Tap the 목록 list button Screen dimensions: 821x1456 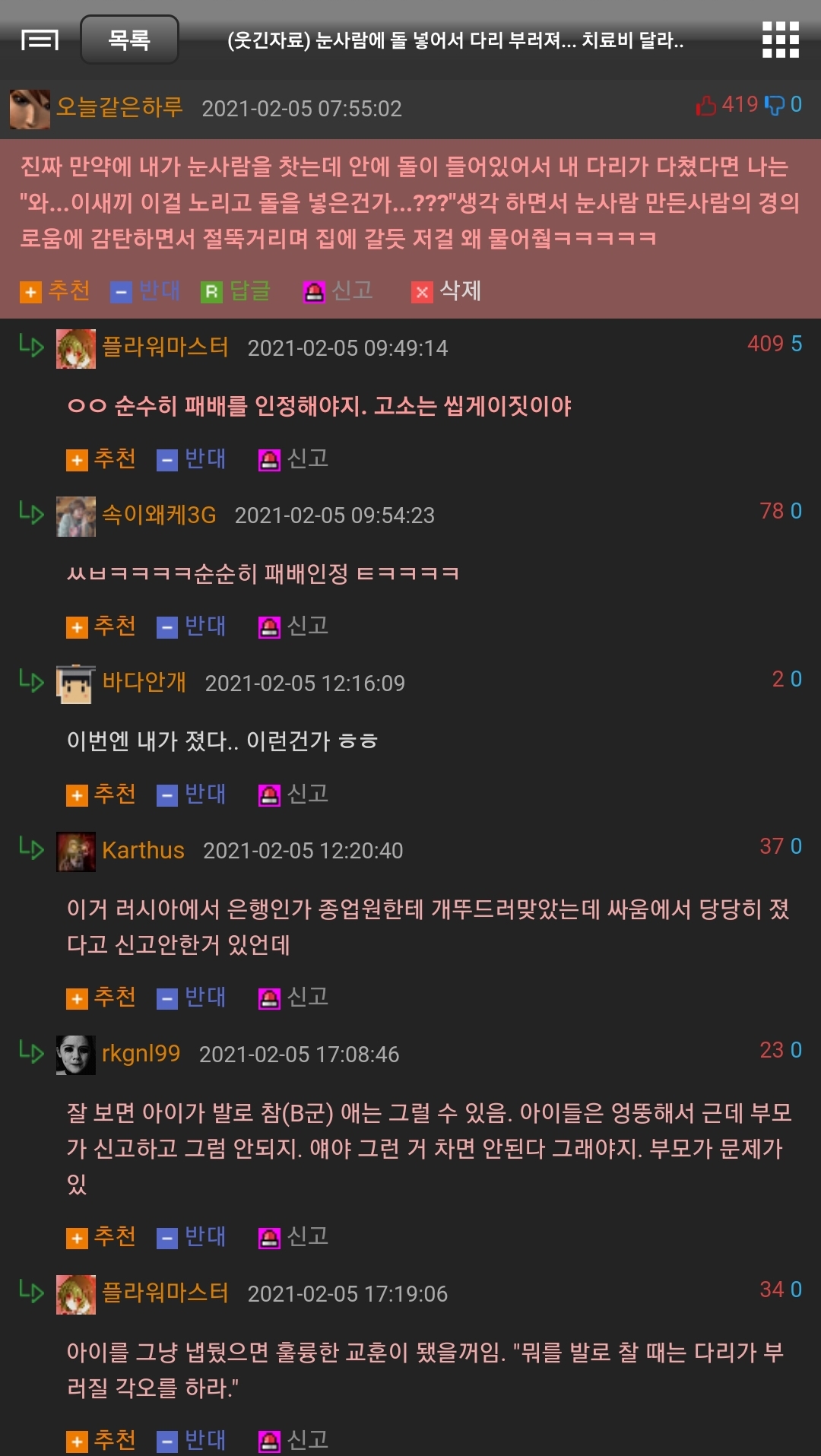[x=129, y=40]
